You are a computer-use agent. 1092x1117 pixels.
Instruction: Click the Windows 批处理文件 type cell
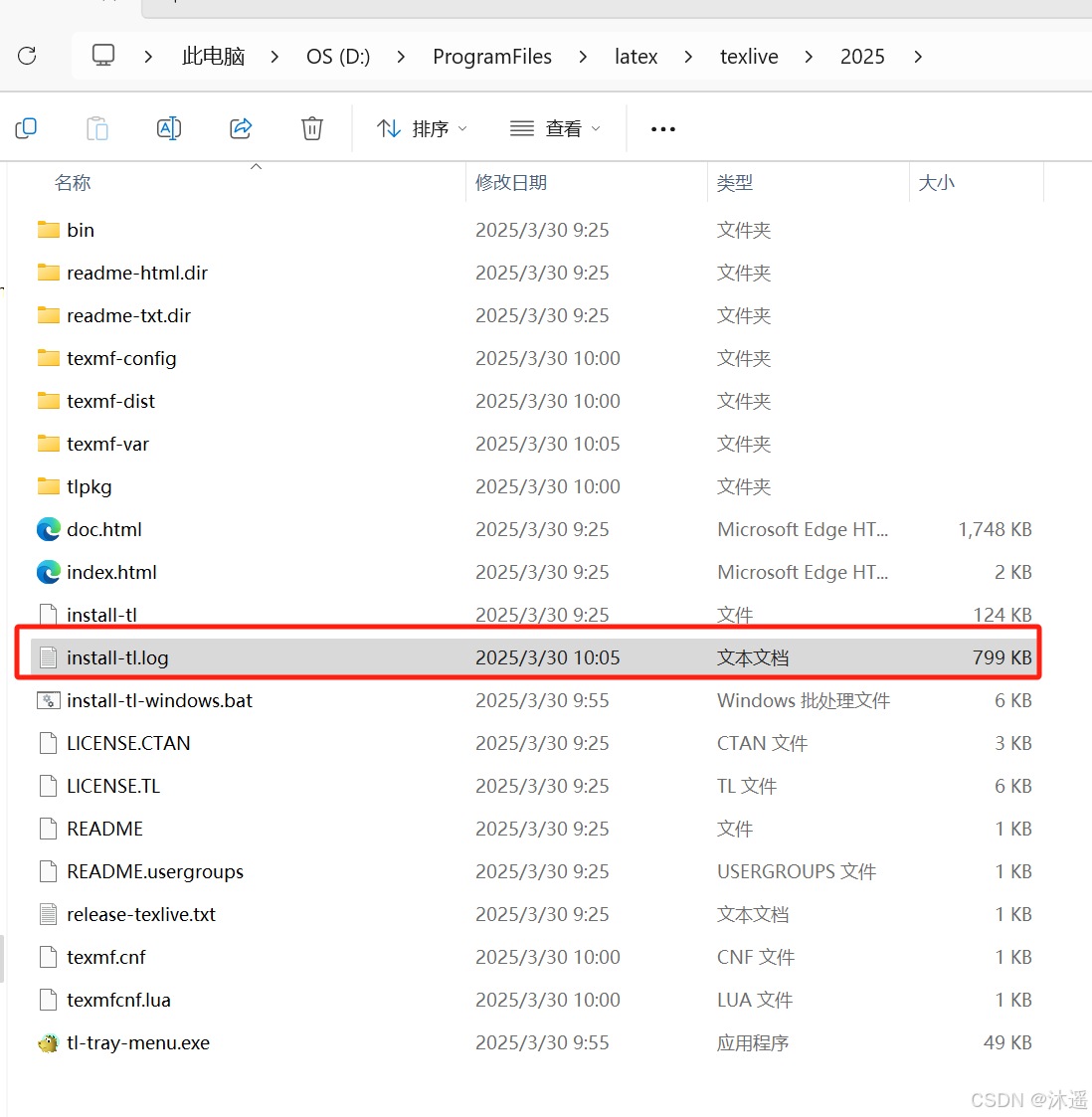coord(804,700)
